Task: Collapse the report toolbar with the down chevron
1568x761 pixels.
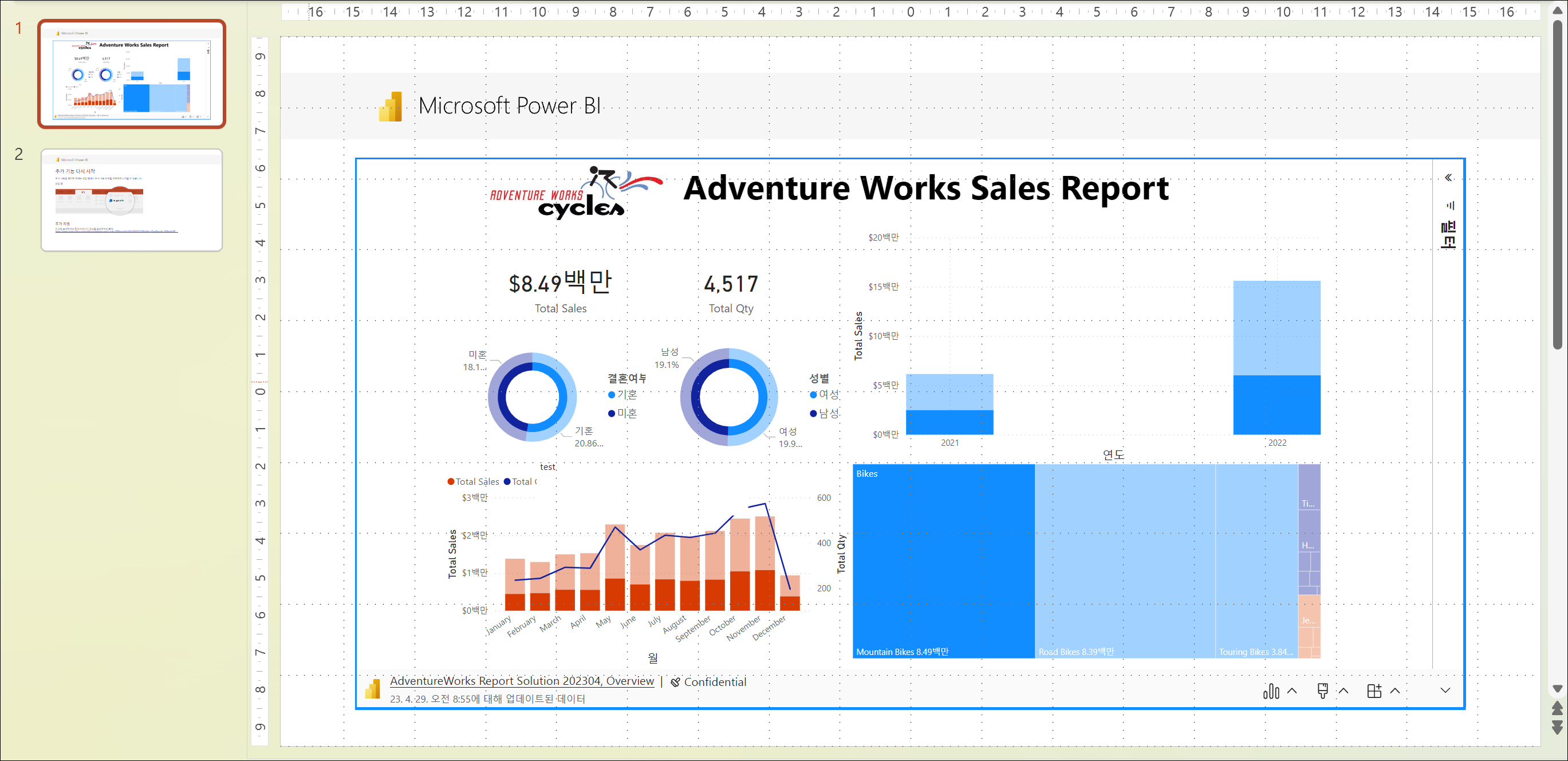Action: click(1445, 691)
